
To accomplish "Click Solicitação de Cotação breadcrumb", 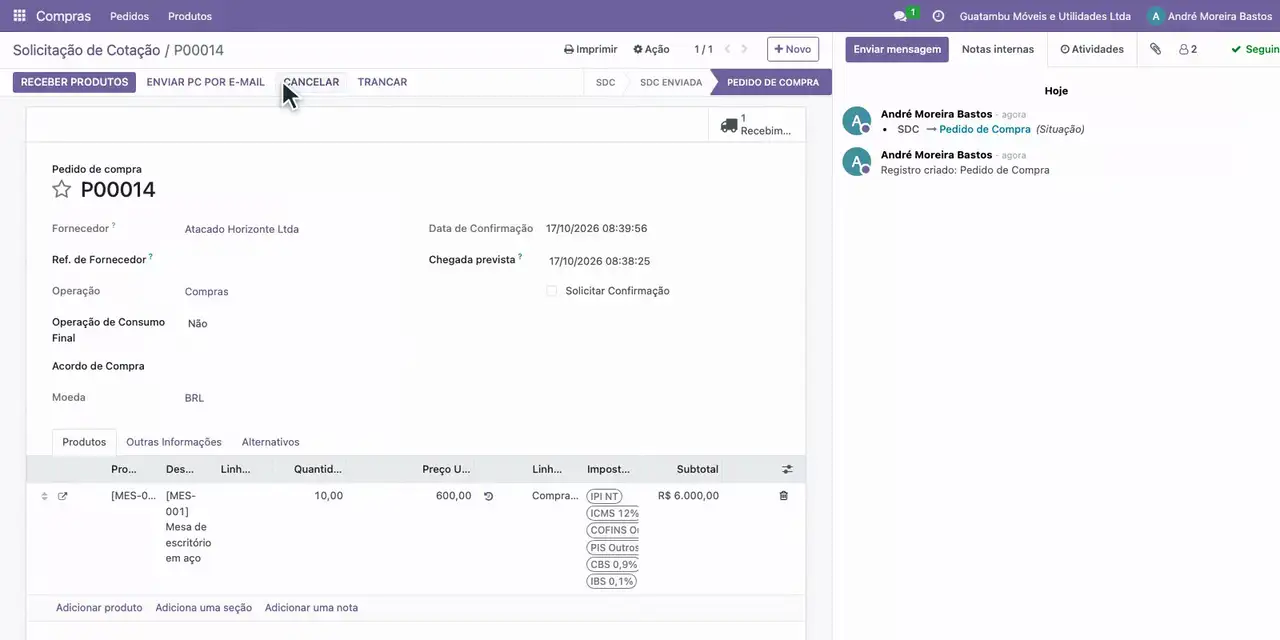I will (x=86, y=50).
